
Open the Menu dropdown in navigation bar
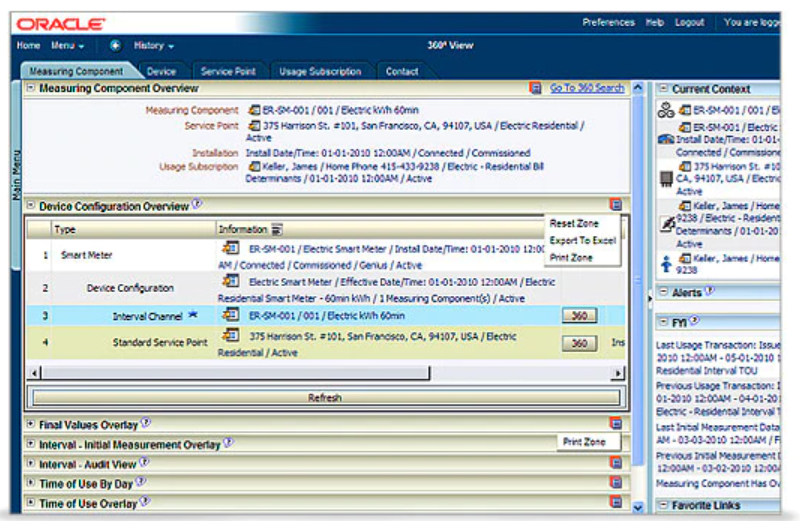(67, 45)
